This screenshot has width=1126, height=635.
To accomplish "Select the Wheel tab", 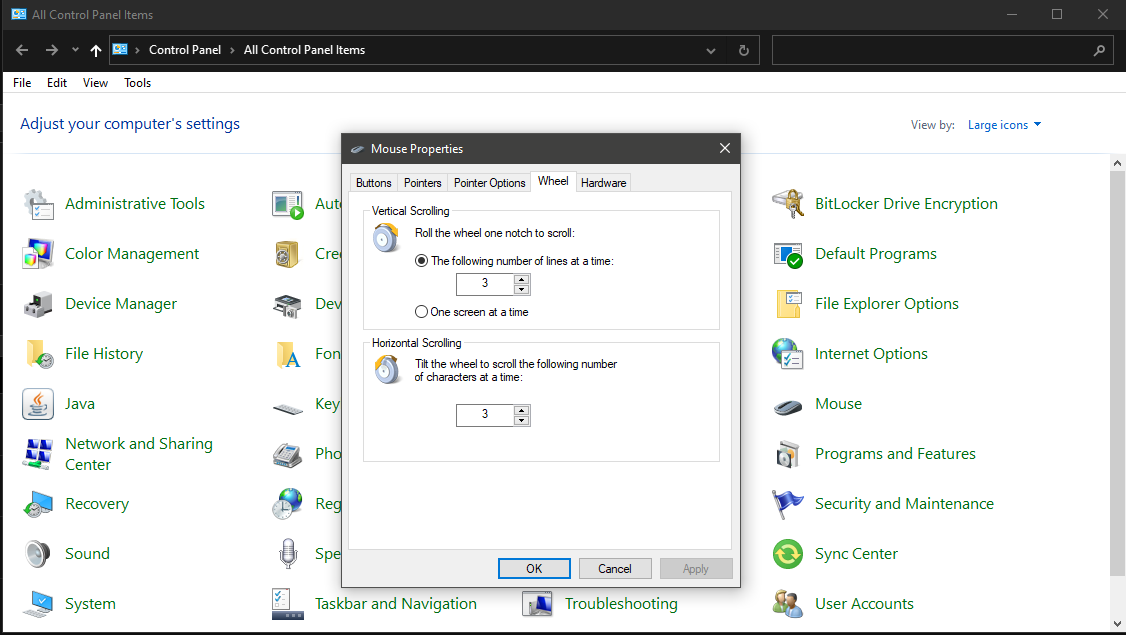I will [553, 181].
